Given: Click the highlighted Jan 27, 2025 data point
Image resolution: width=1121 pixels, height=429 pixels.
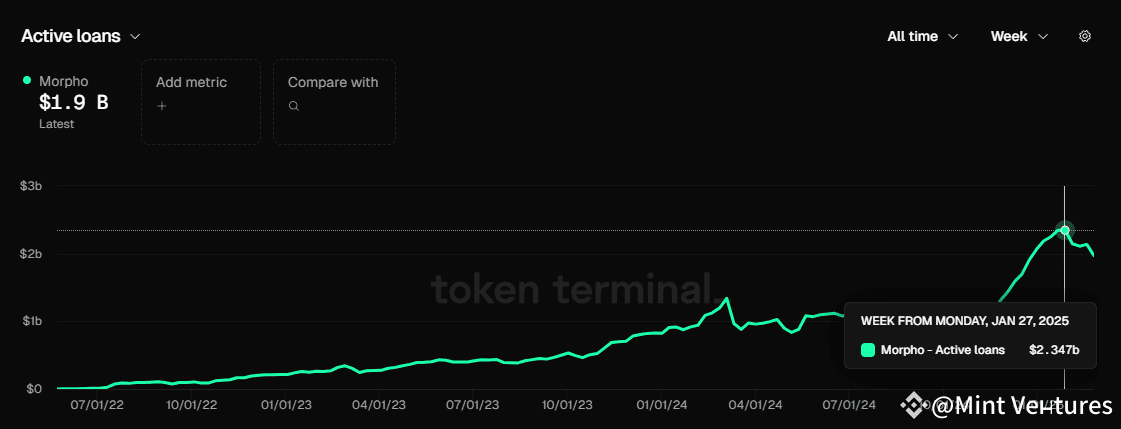Looking at the screenshot, I should click(x=1064, y=230).
